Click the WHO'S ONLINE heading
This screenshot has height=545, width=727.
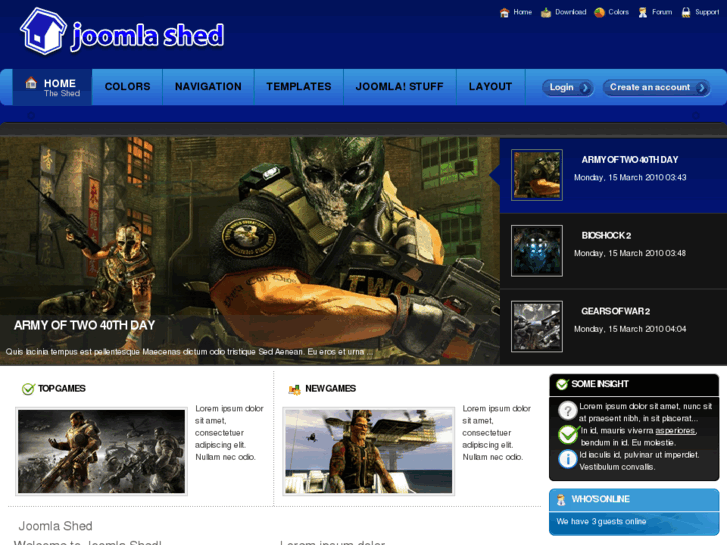click(x=600, y=499)
